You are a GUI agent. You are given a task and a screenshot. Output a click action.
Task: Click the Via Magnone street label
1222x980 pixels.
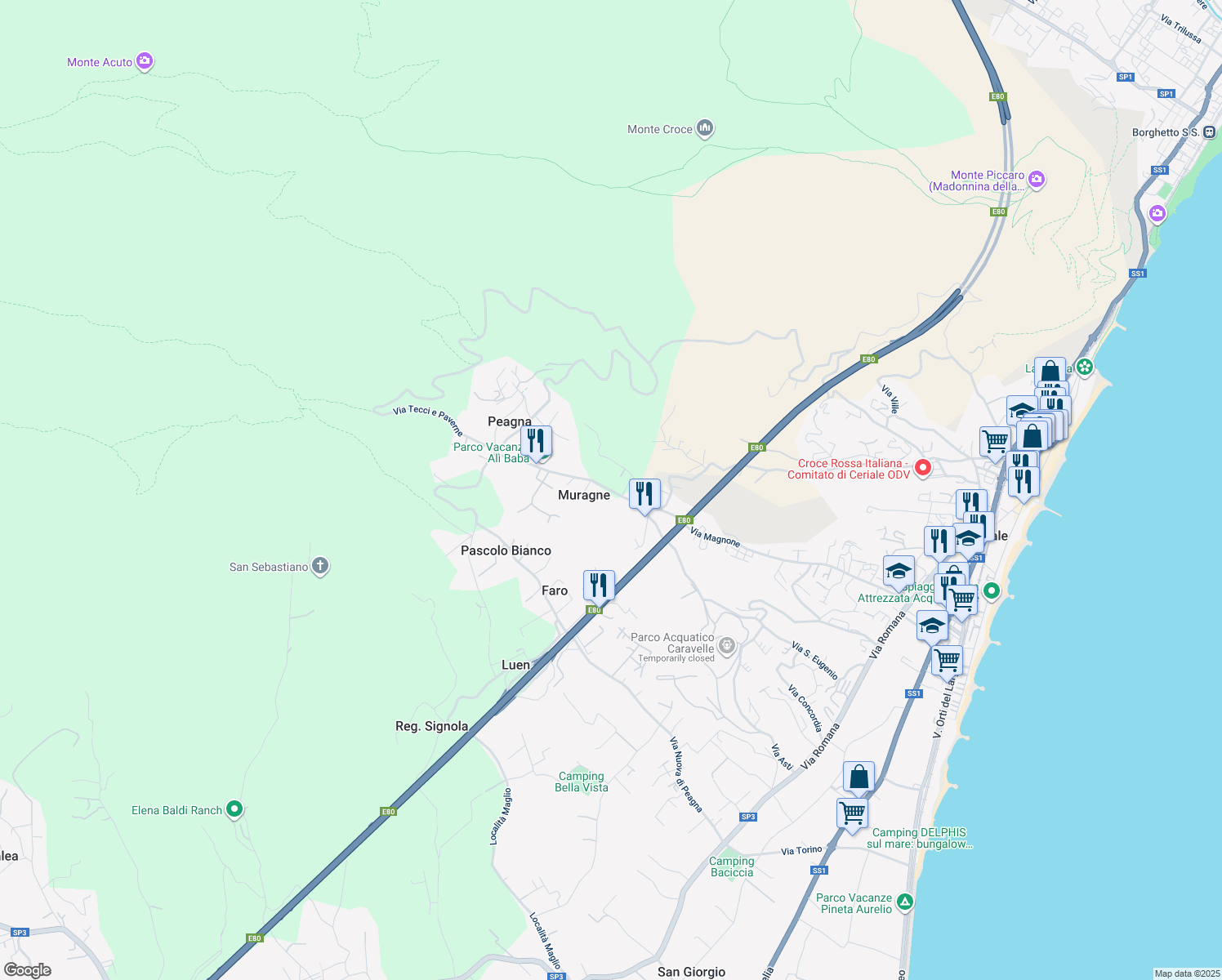point(715,537)
